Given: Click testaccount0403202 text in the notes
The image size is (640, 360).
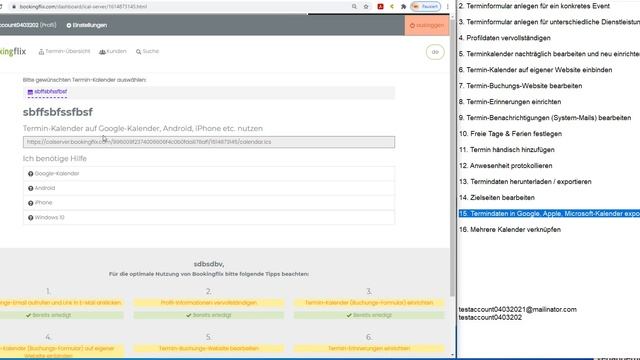Looking at the screenshot, I should (x=490, y=317).
